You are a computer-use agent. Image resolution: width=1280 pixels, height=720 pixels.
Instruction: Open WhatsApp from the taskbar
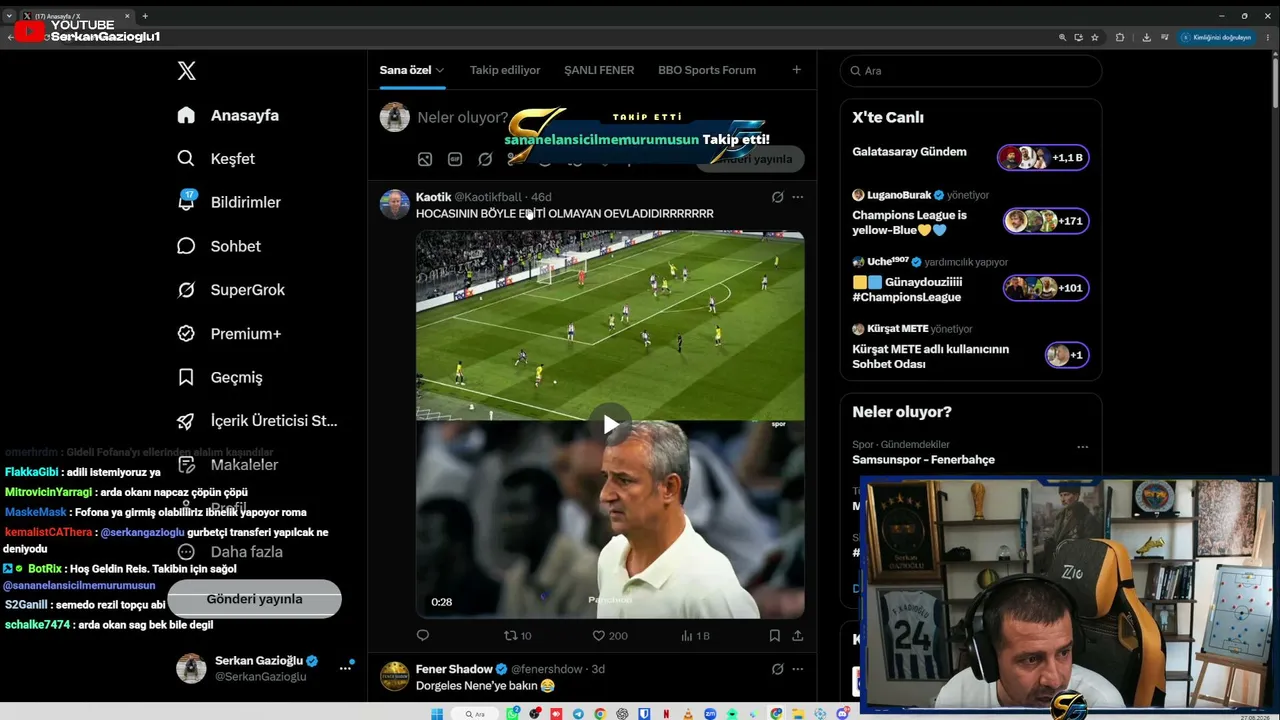click(x=513, y=713)
